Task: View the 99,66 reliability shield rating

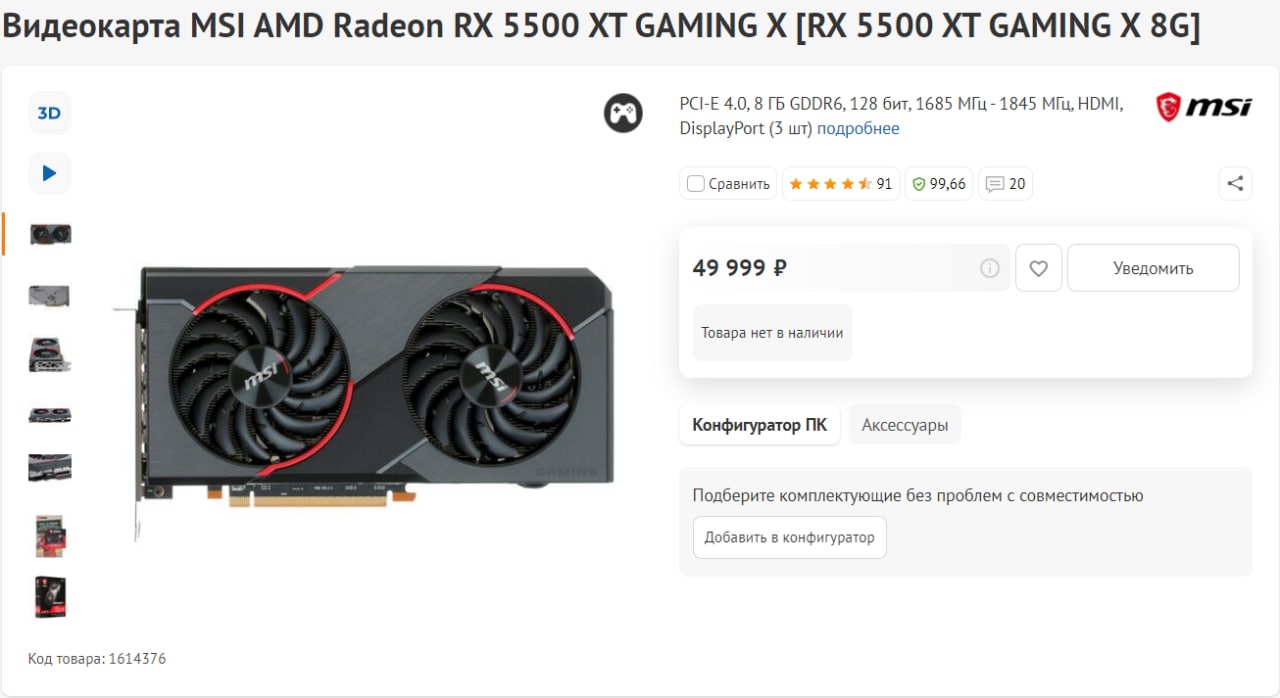Action: 939,184
